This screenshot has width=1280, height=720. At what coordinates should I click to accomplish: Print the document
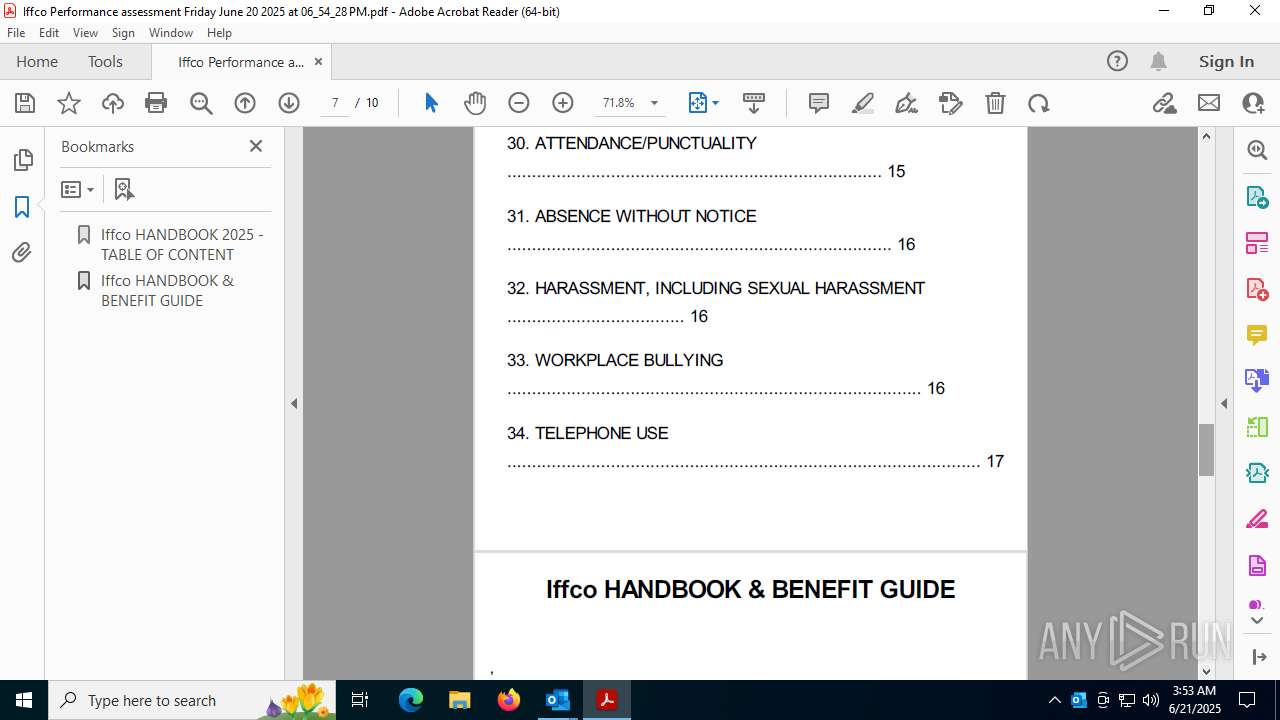(156, 103)
